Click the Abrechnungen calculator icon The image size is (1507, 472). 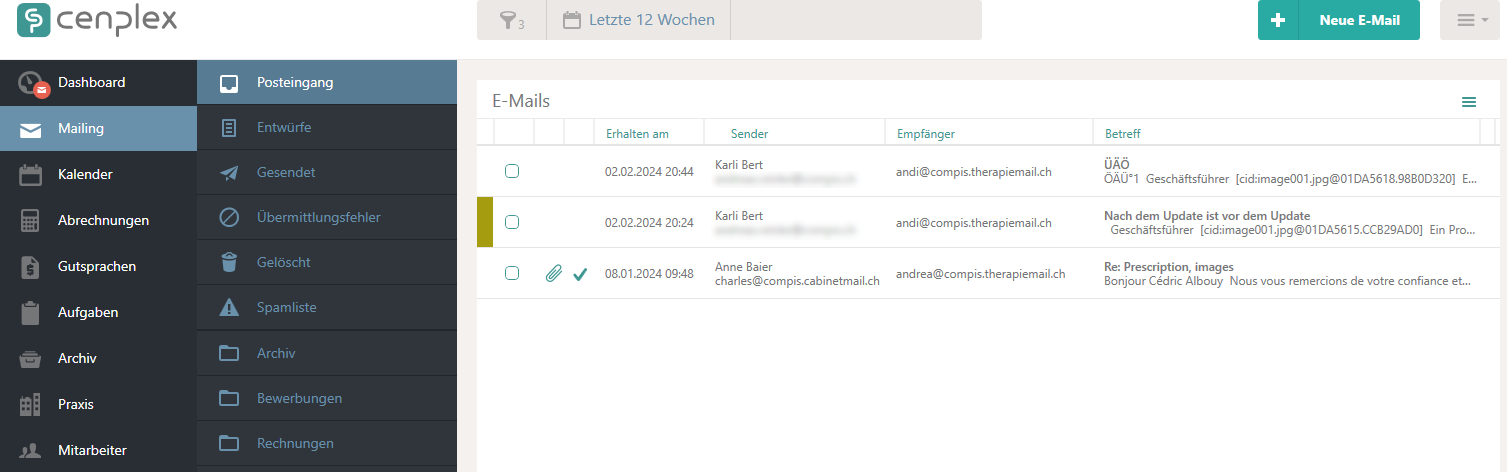[31, 221]
